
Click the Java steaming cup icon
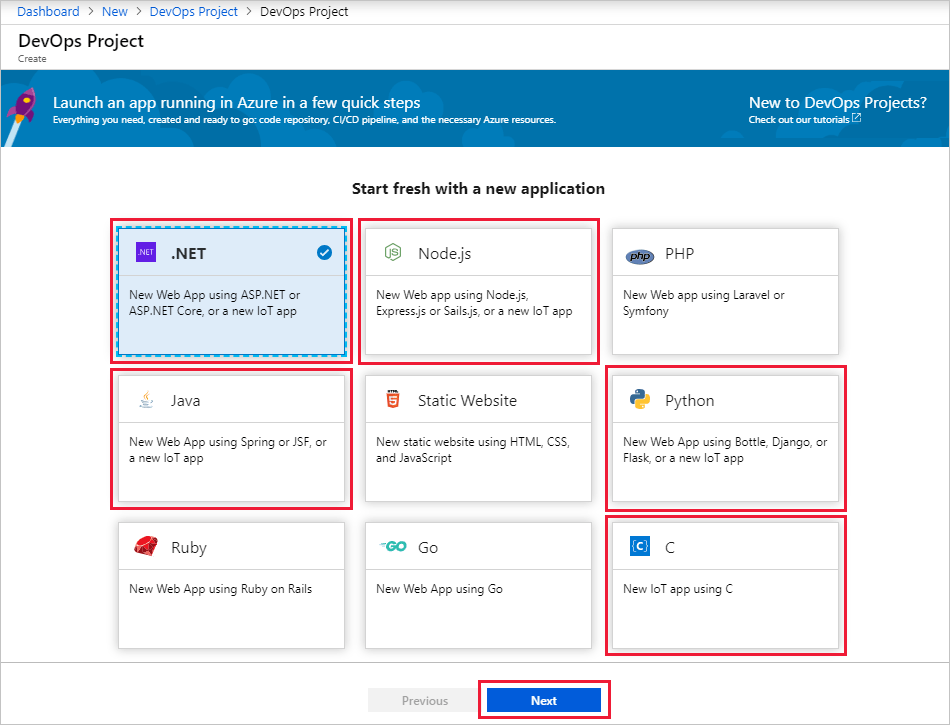coord(146,399)
